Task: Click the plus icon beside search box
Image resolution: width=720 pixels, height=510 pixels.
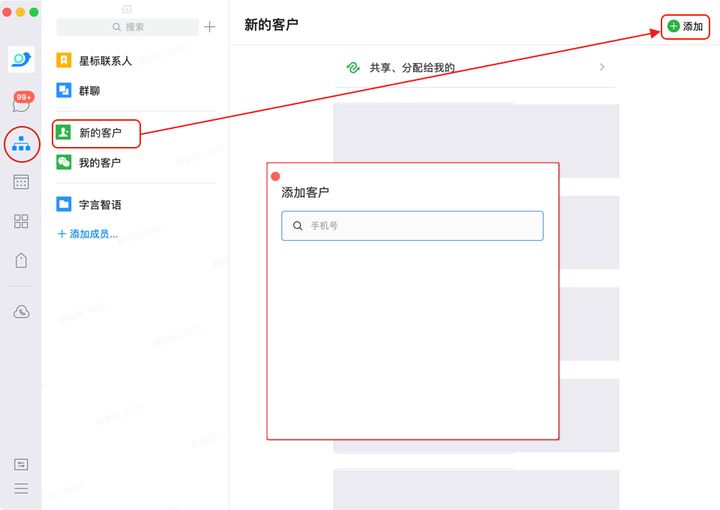Action: click(209, 27)
